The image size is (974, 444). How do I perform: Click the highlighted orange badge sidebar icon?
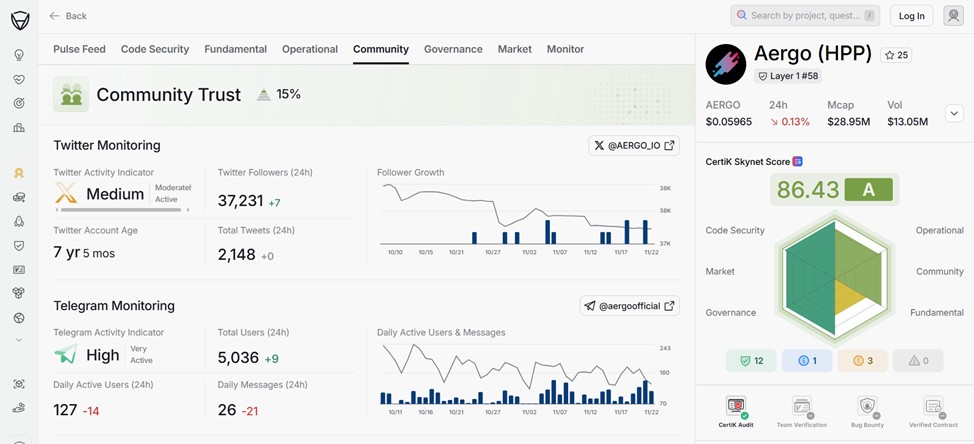tap(19, 173)
